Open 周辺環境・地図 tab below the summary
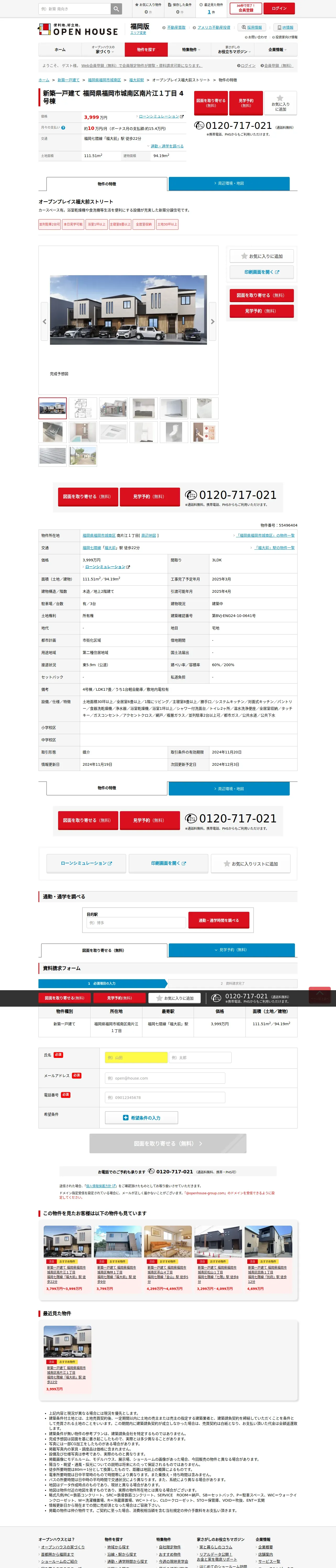 click(229, 183)
